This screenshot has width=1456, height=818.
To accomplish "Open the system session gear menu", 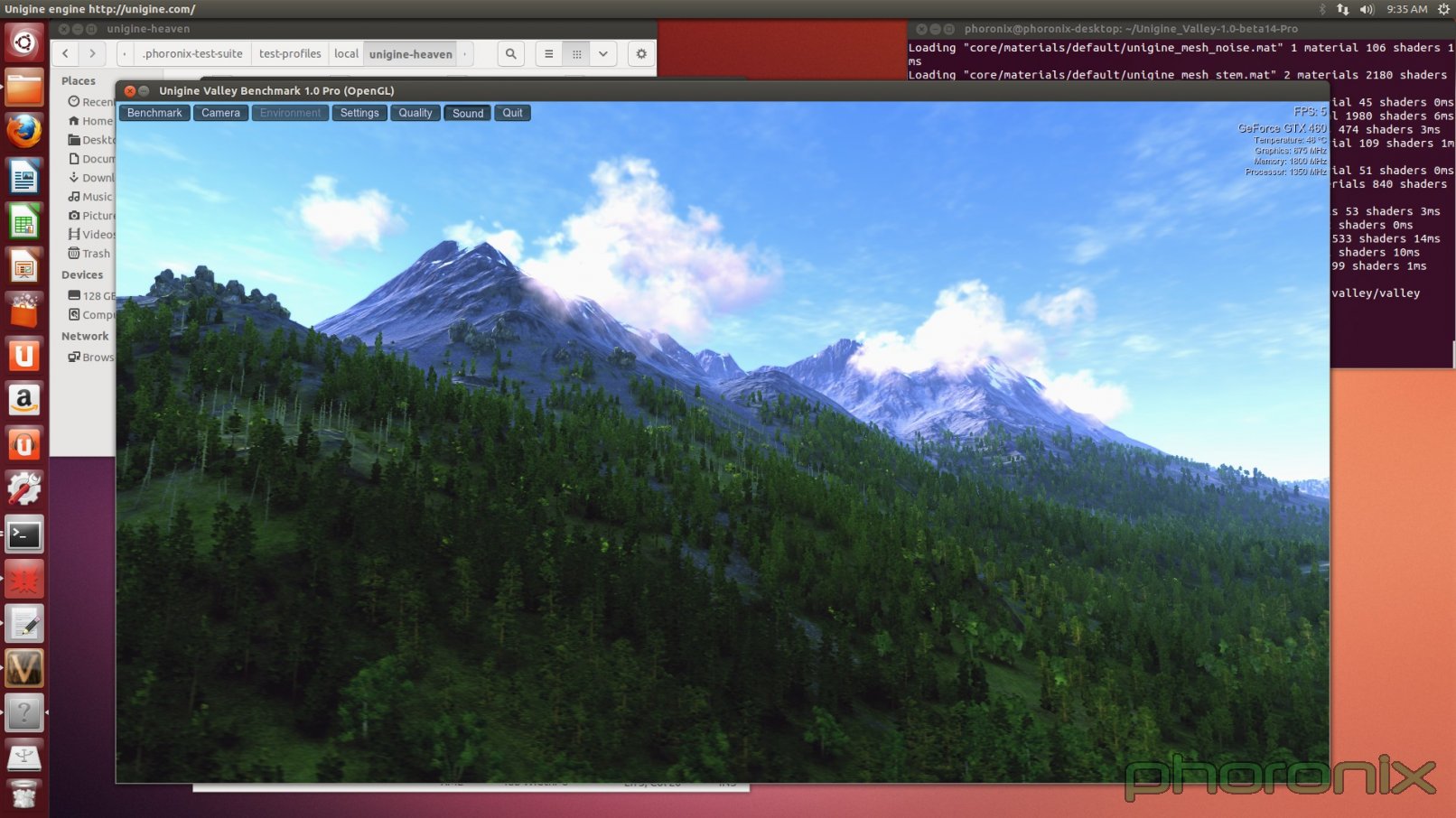I will pyautogui.click(x=1443, y=9).
